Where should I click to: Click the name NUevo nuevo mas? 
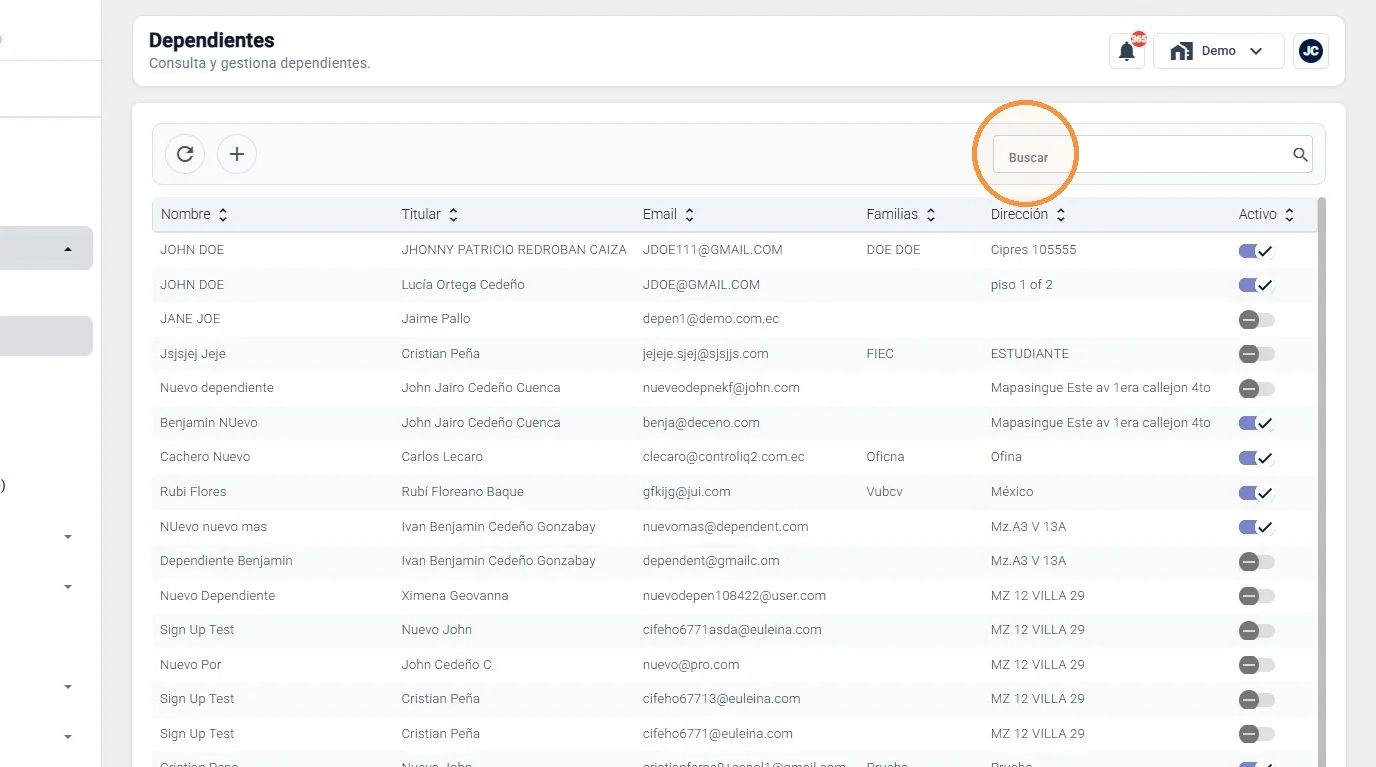coord(213,527)
